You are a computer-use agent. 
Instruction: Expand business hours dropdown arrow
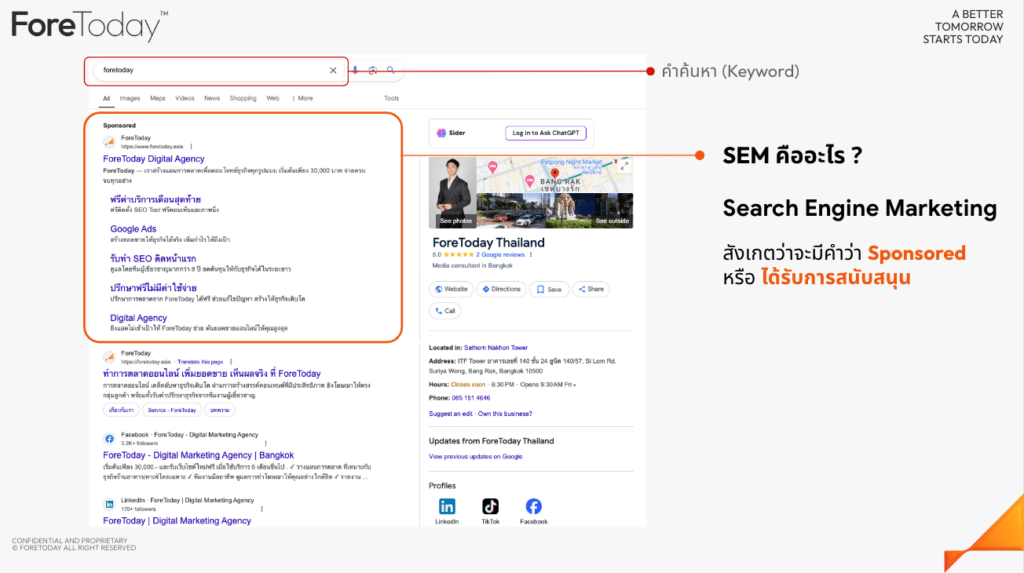574,384
